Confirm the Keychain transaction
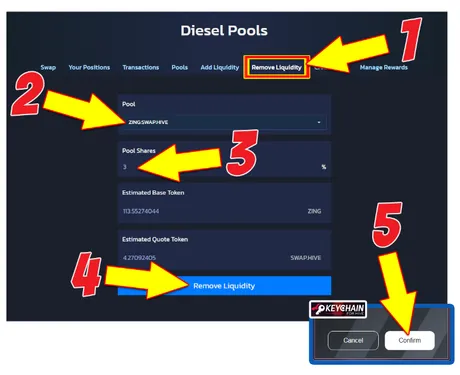This screenshot has height=375, width=460. pyautogui.click(x=410, y=340)
